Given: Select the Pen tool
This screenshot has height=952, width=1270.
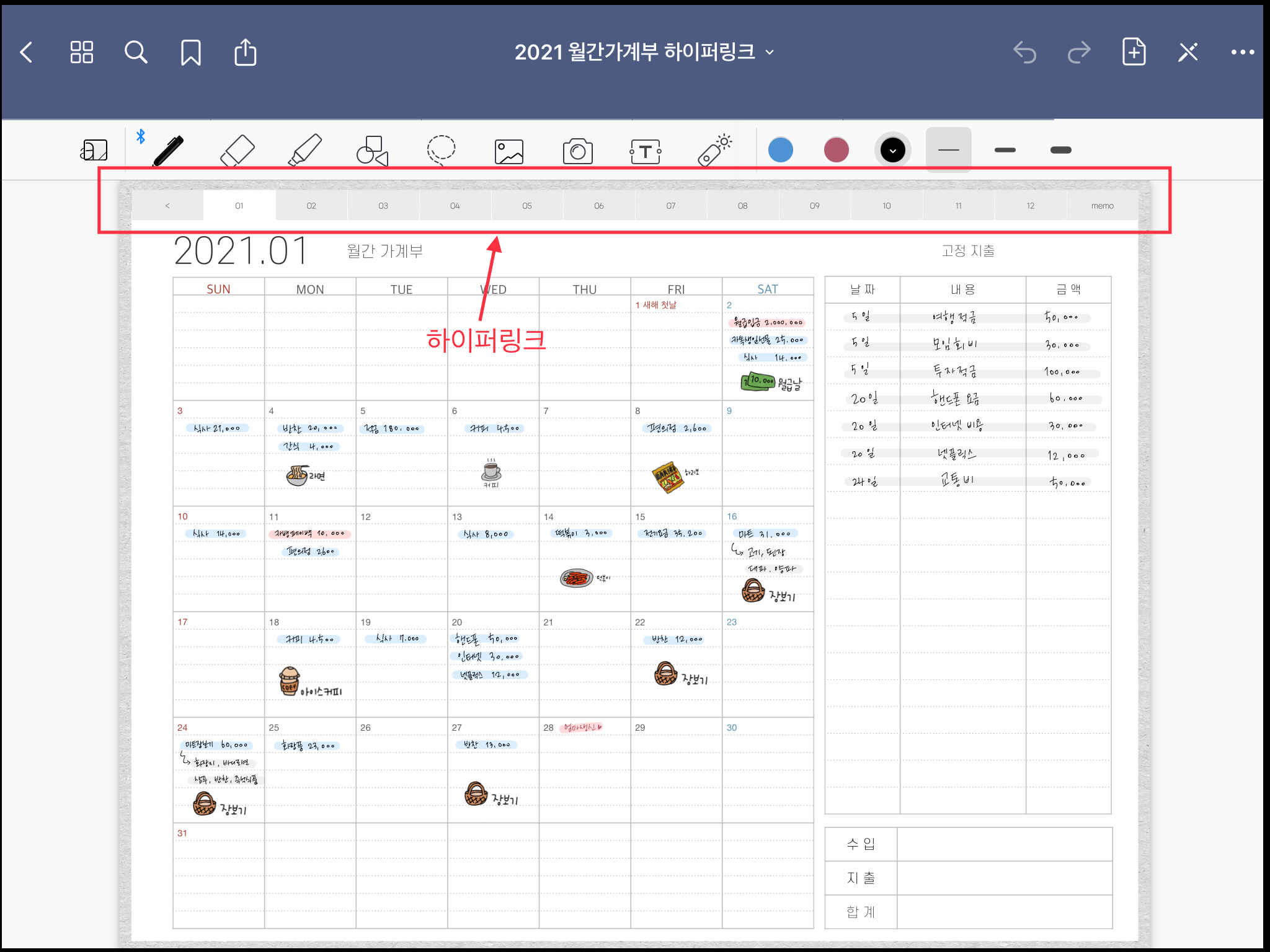Looking at the screenshot, I should pyautogui.click(x=167, y=150).
